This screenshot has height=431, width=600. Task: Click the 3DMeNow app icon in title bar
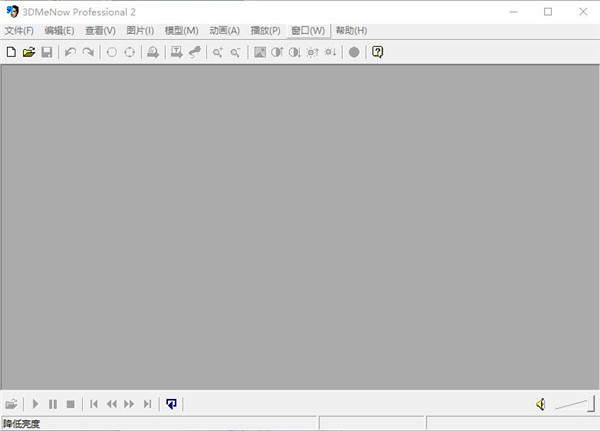pos(12,11)
